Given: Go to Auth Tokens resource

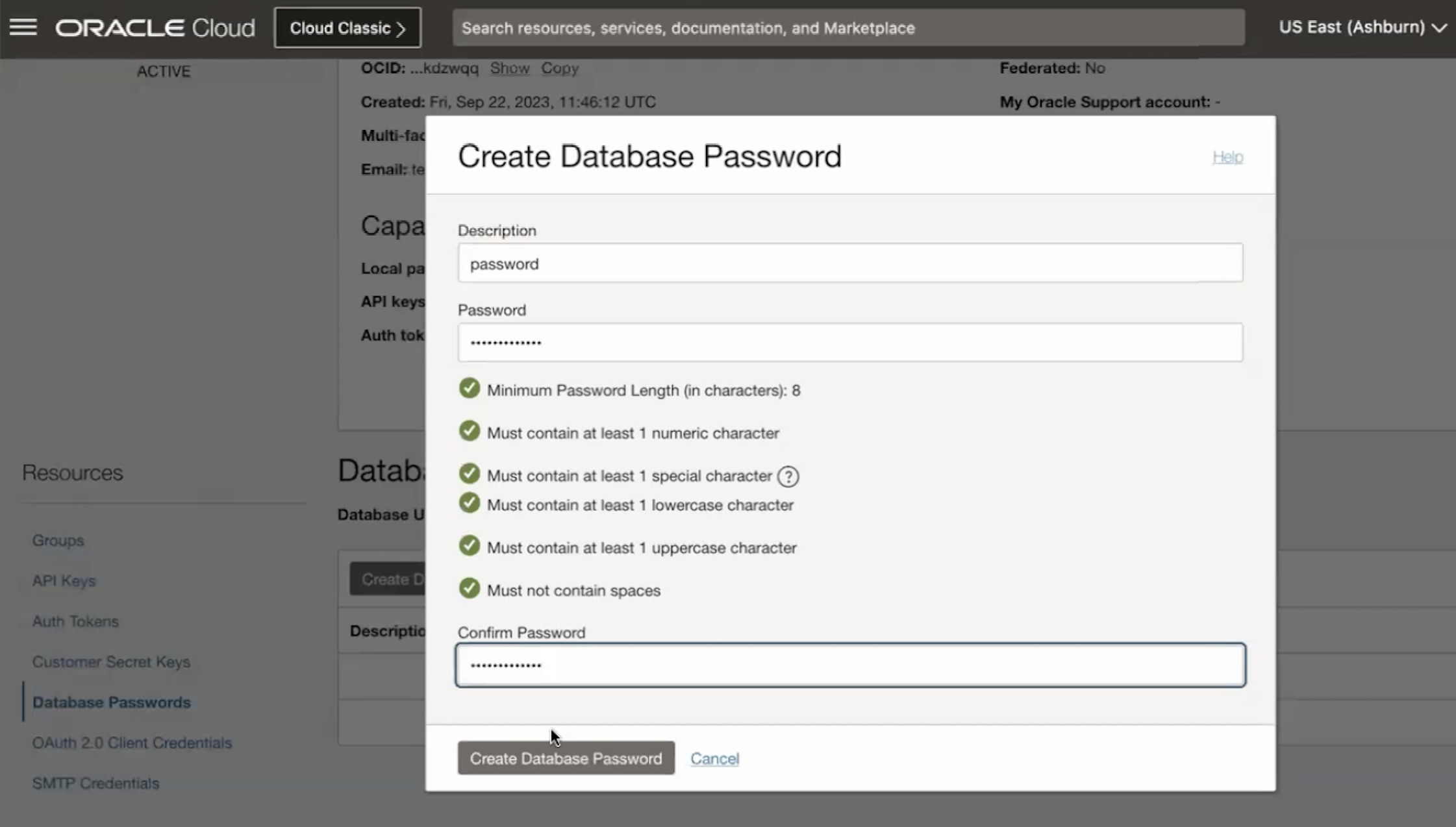Looking at the screenshot, I should coord(75,621).
